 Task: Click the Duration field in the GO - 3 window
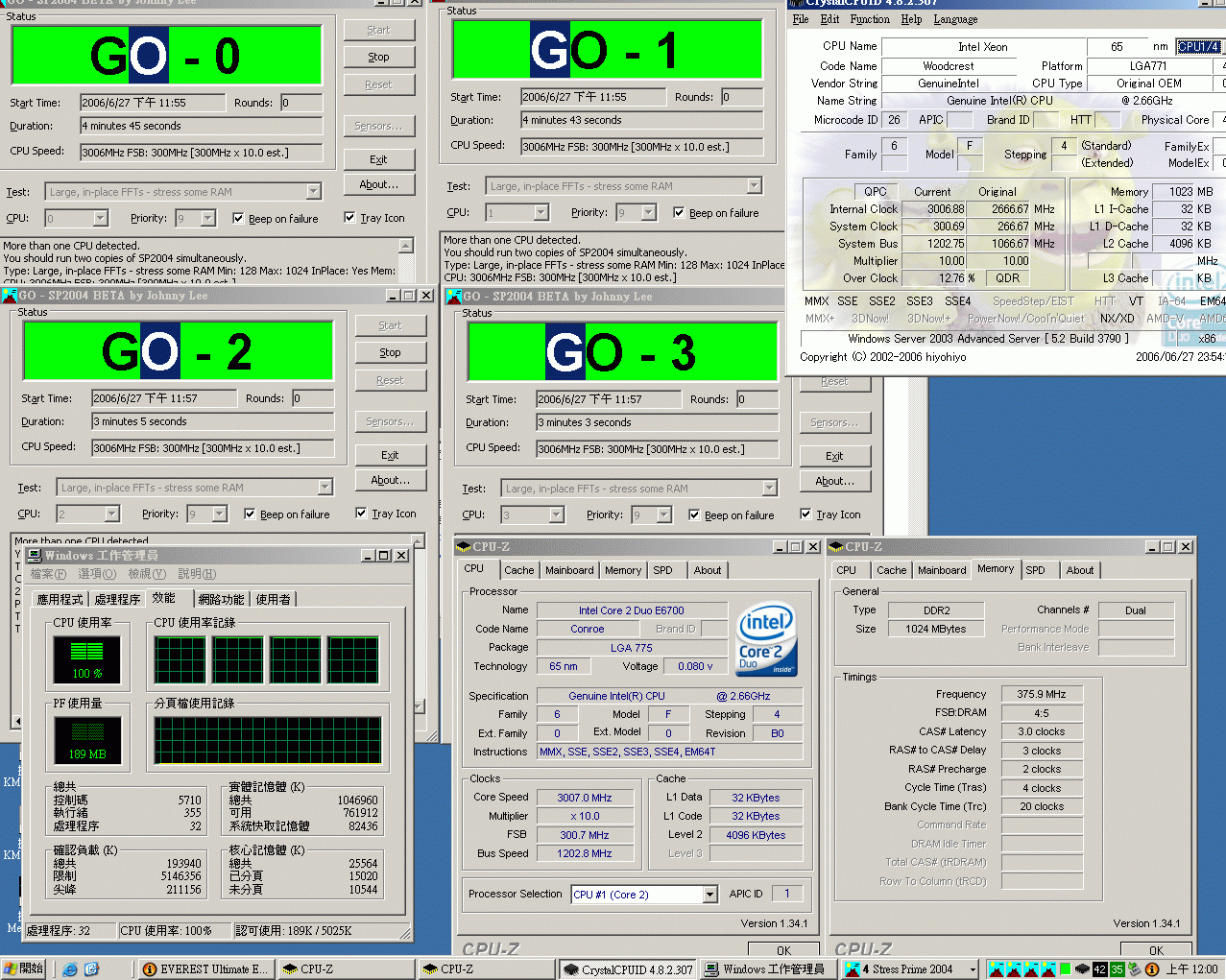tap(657, 422)
